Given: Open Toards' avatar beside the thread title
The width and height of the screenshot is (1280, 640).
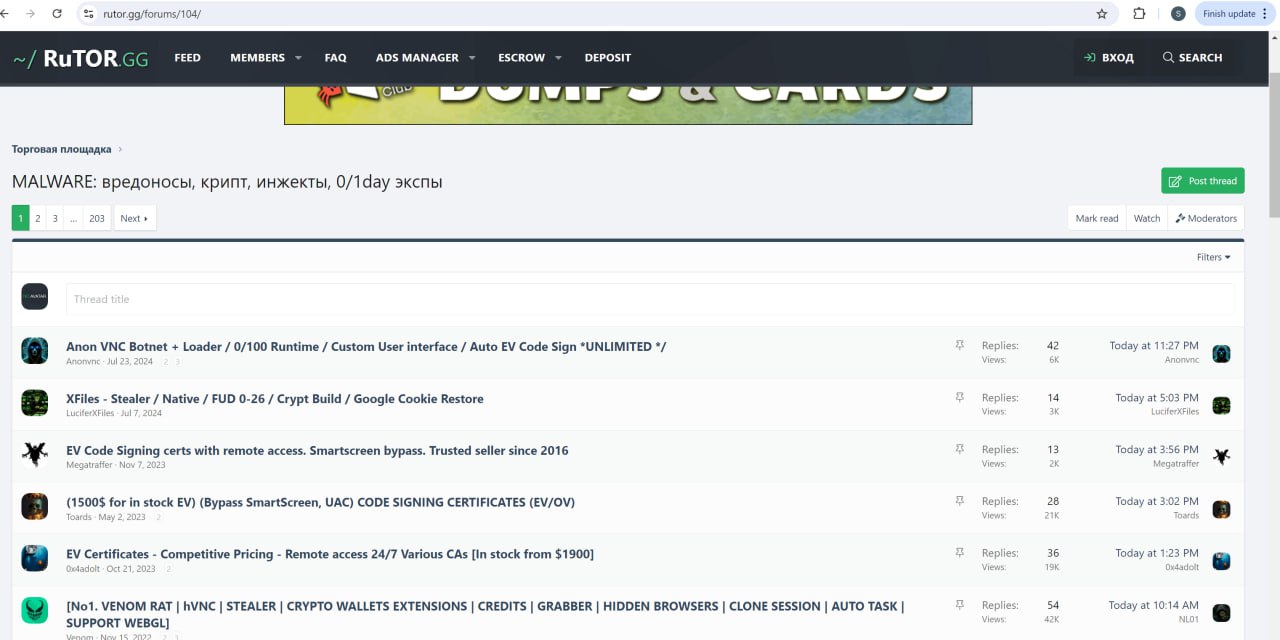Looking at the screenshot, I should click(35, 506).
